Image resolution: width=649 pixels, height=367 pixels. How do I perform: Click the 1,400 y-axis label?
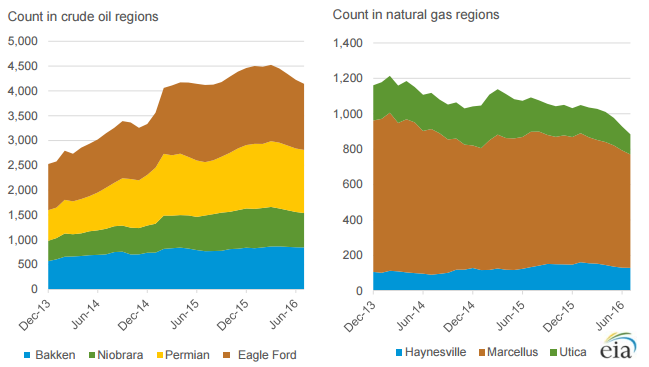tap(348, 43)
